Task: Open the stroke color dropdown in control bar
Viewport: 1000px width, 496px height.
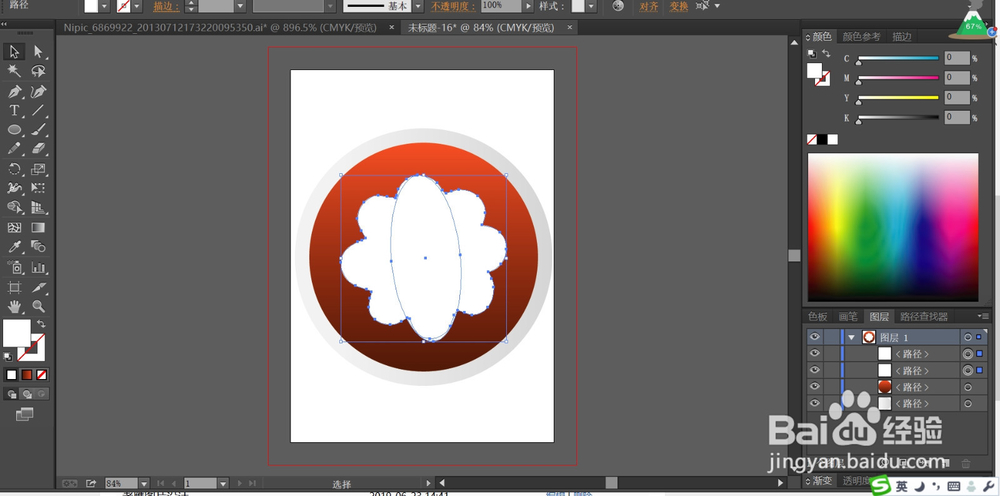Action: (136, 6)
